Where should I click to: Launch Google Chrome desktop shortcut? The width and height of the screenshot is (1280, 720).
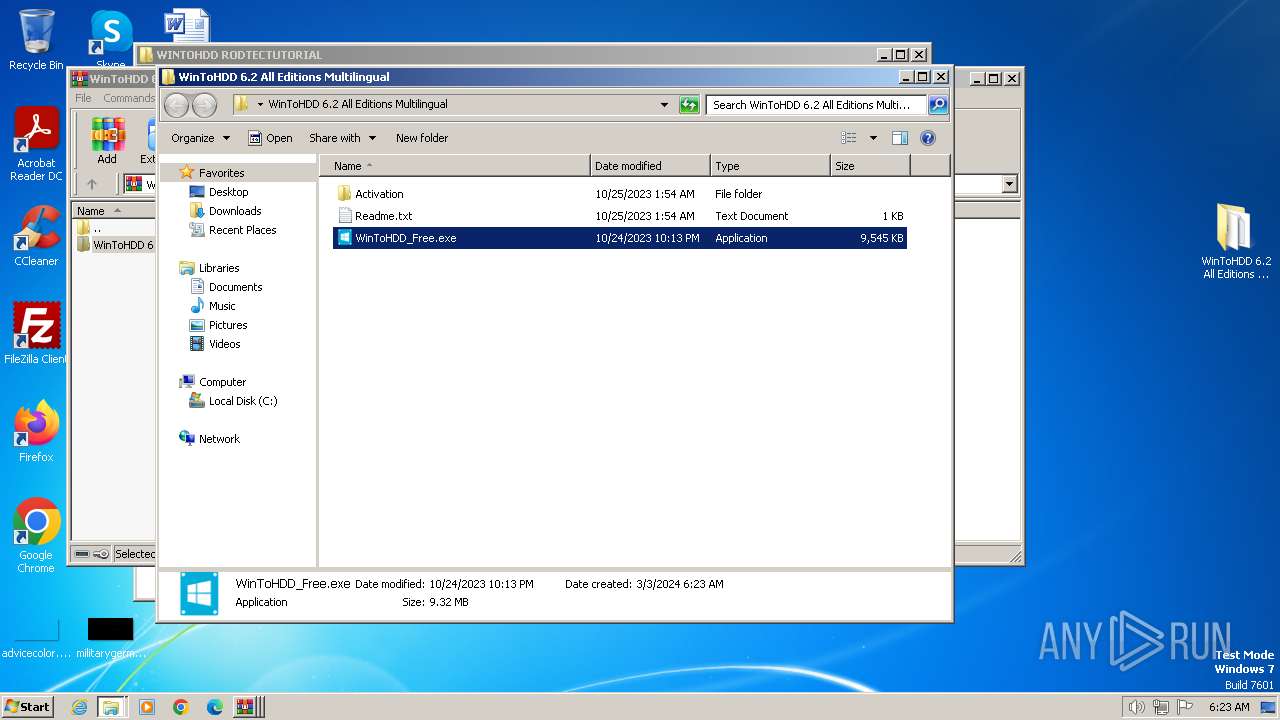click(36, 535)
